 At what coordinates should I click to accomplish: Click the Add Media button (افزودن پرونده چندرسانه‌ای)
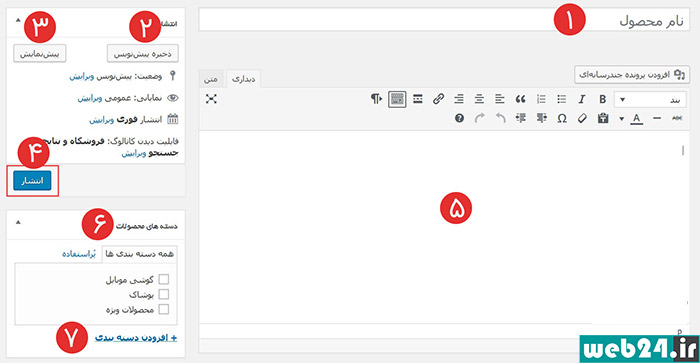tap(632, 75)
